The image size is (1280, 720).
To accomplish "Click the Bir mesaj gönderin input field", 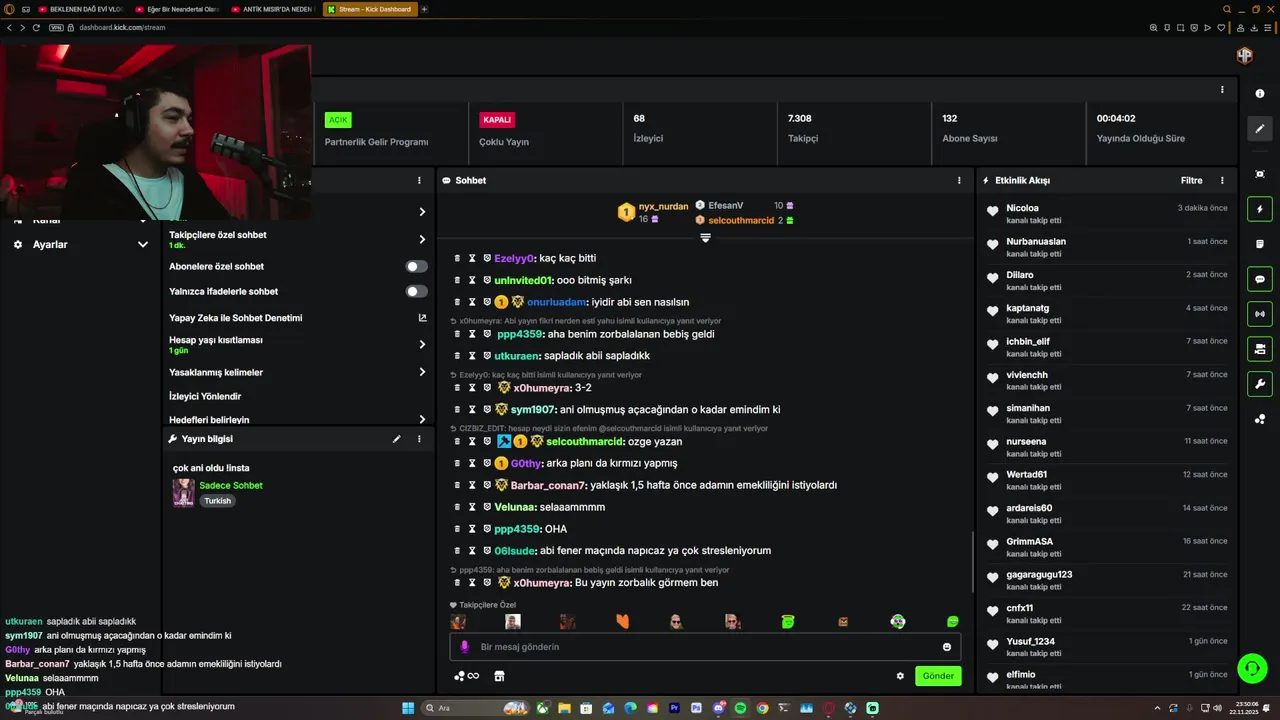I will 705,647.
